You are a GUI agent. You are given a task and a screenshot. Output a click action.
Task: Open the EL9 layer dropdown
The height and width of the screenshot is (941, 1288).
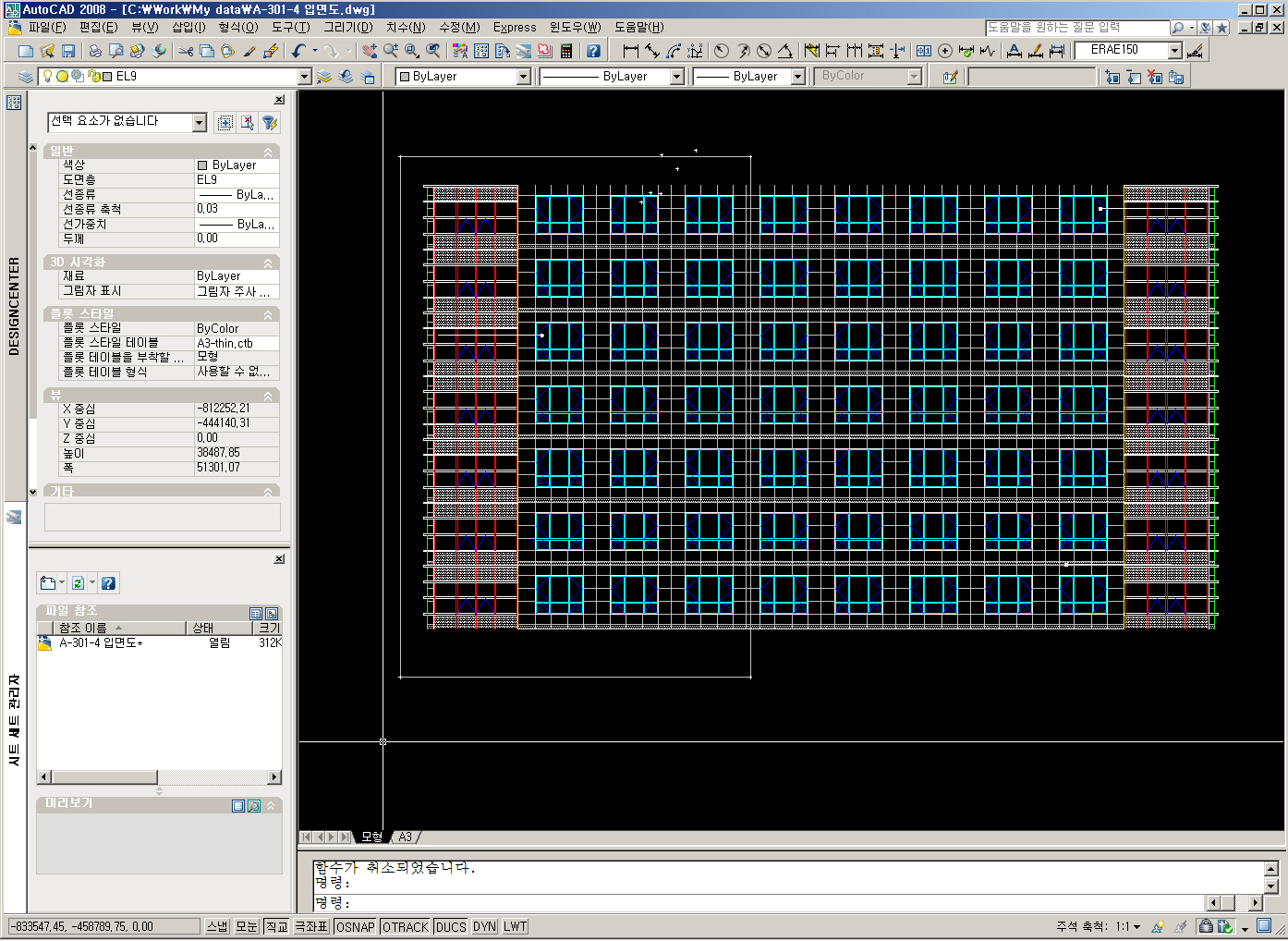tap(304, 77)
